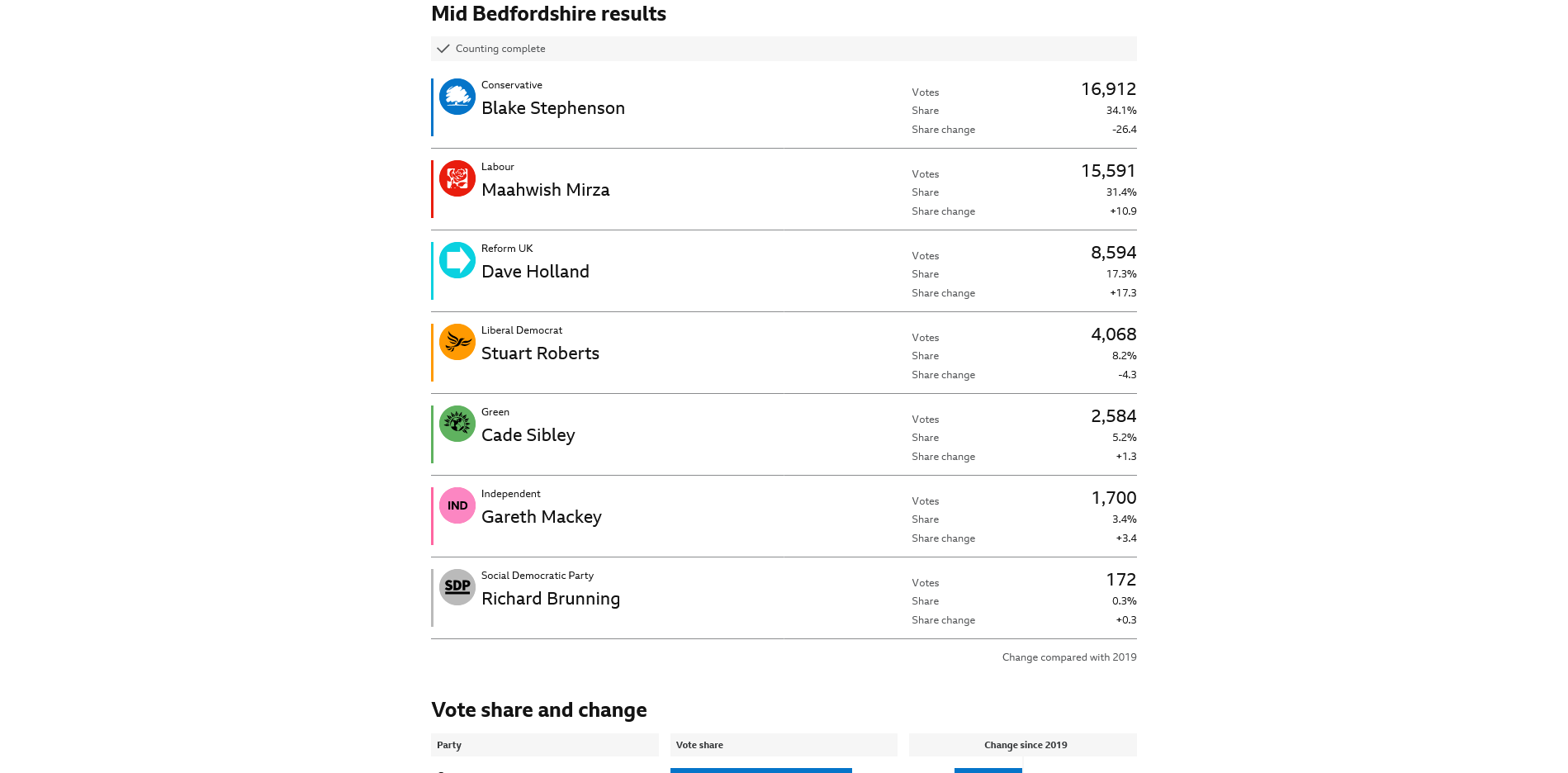Click the Change compared with 2019 note
Screen dimensions: 1568x773
click(x=1069, y=657)
